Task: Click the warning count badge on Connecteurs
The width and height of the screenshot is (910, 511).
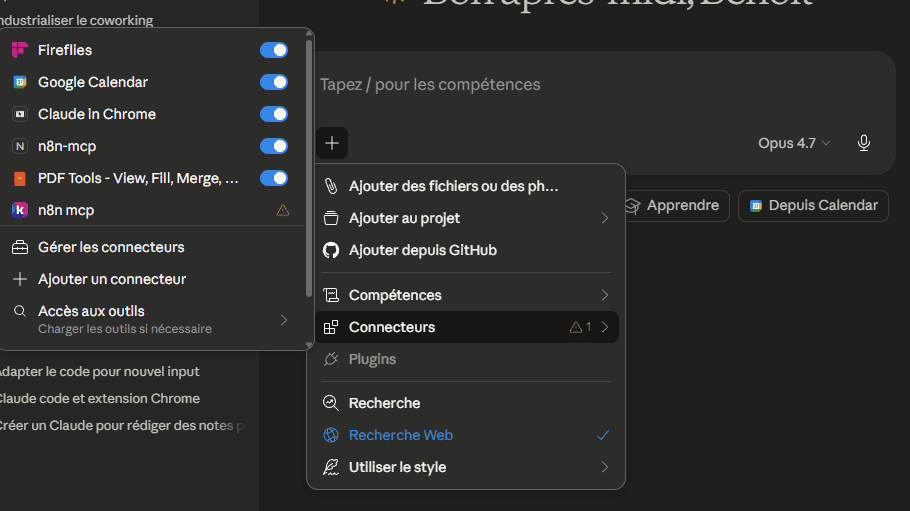Action: click(580, 327)
